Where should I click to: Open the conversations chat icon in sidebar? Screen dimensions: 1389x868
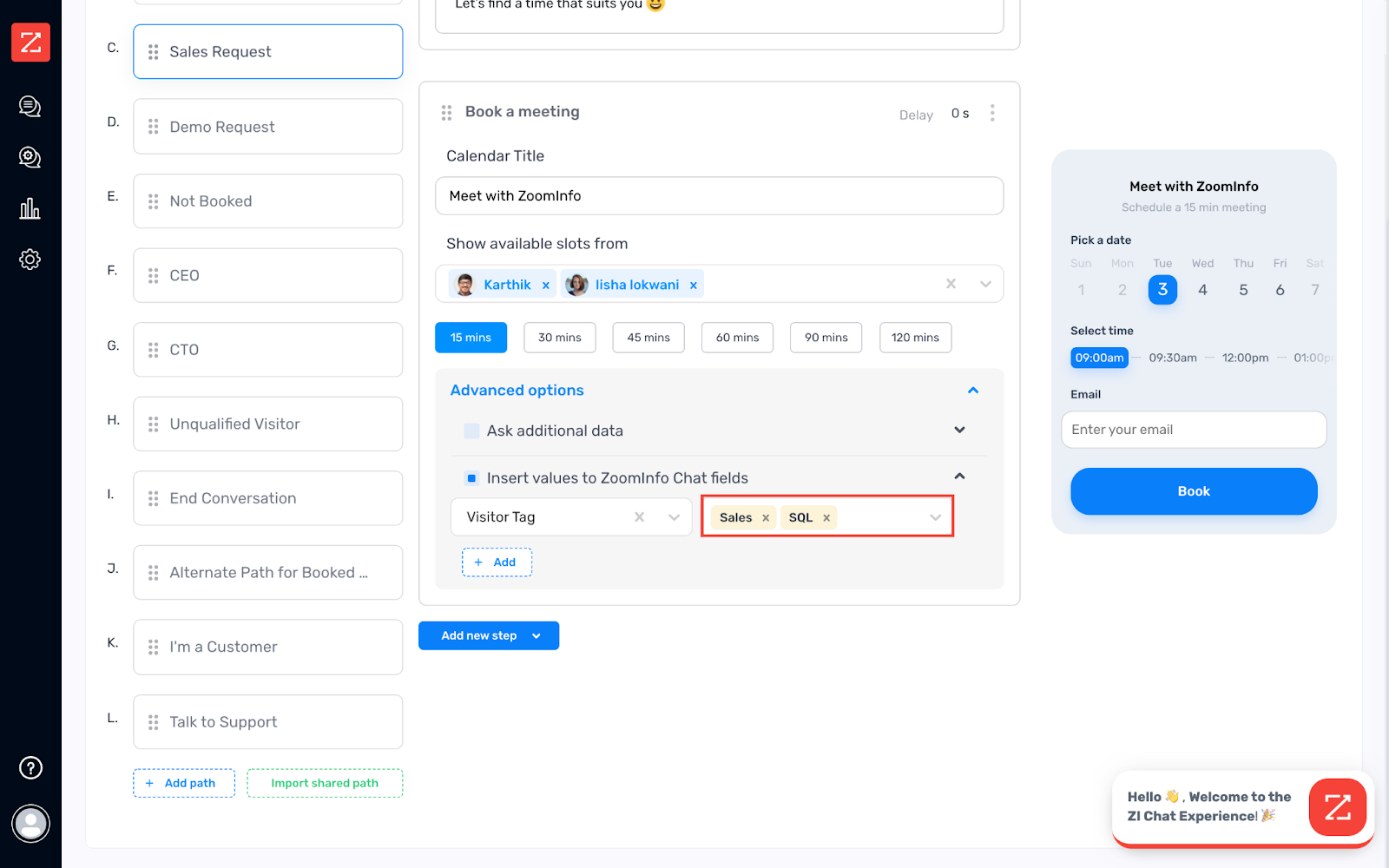(30, 107)
